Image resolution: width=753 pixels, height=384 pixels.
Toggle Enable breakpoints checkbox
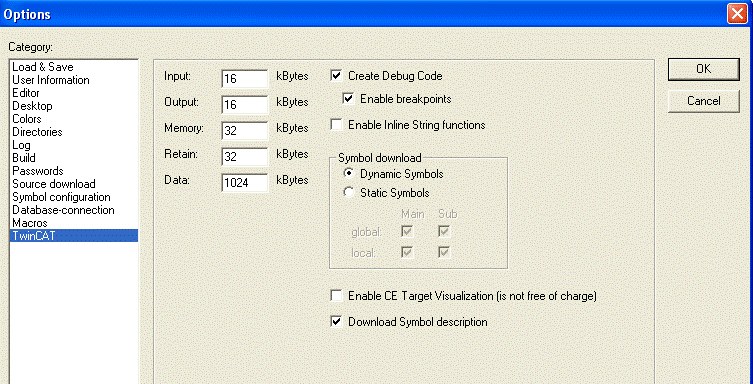[x=349, y=99]
